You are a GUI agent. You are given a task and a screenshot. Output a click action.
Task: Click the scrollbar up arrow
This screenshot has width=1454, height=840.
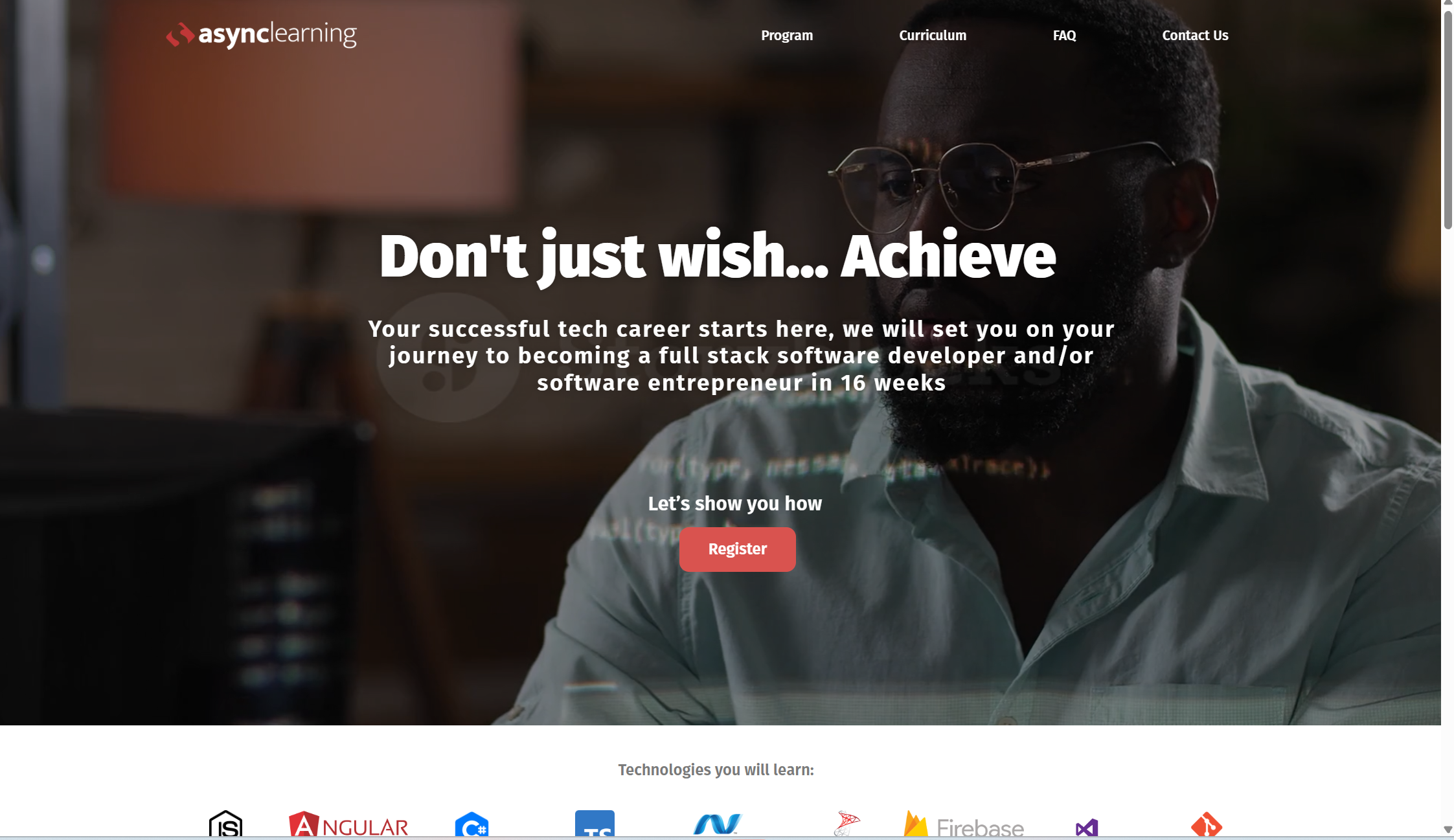[1448, 3]
